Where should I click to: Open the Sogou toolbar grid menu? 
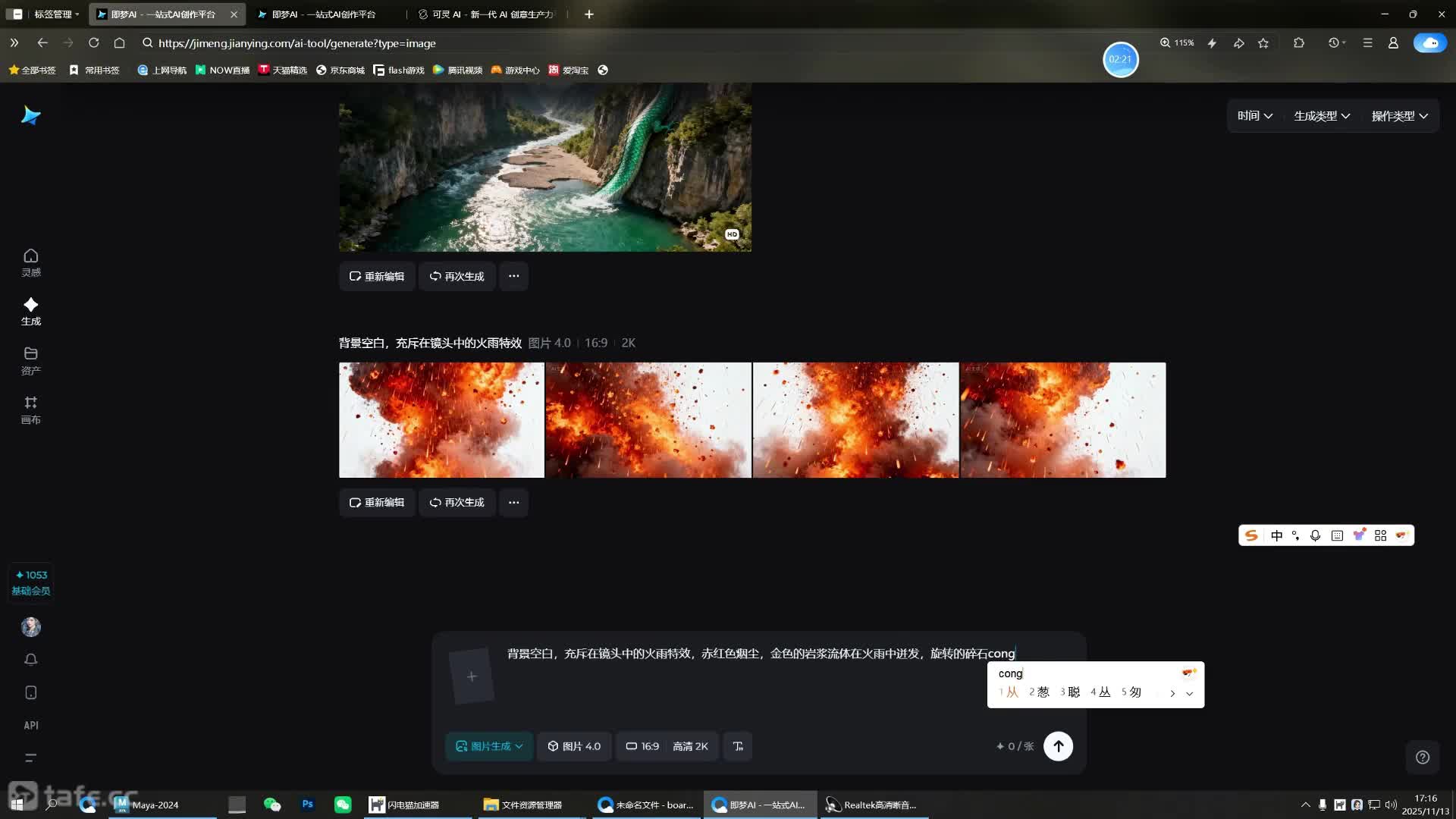pyautogui.click(x=1379, y=535)
